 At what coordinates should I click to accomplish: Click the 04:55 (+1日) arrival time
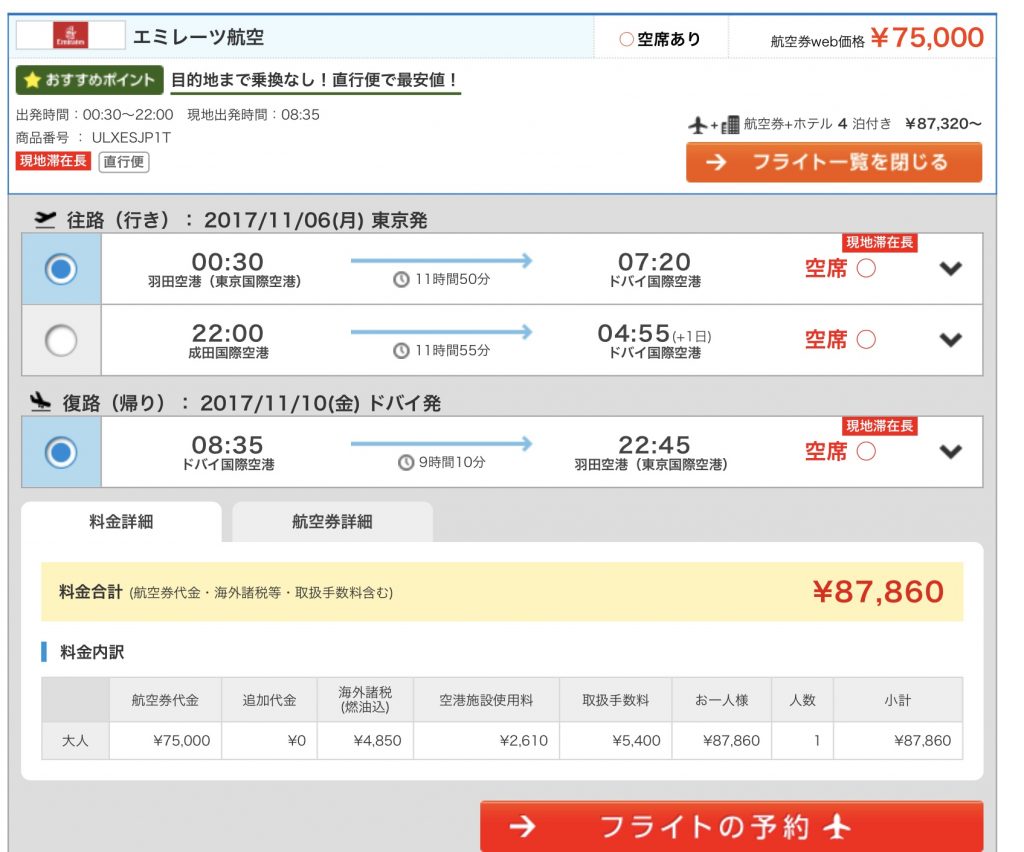click(654, 334)
